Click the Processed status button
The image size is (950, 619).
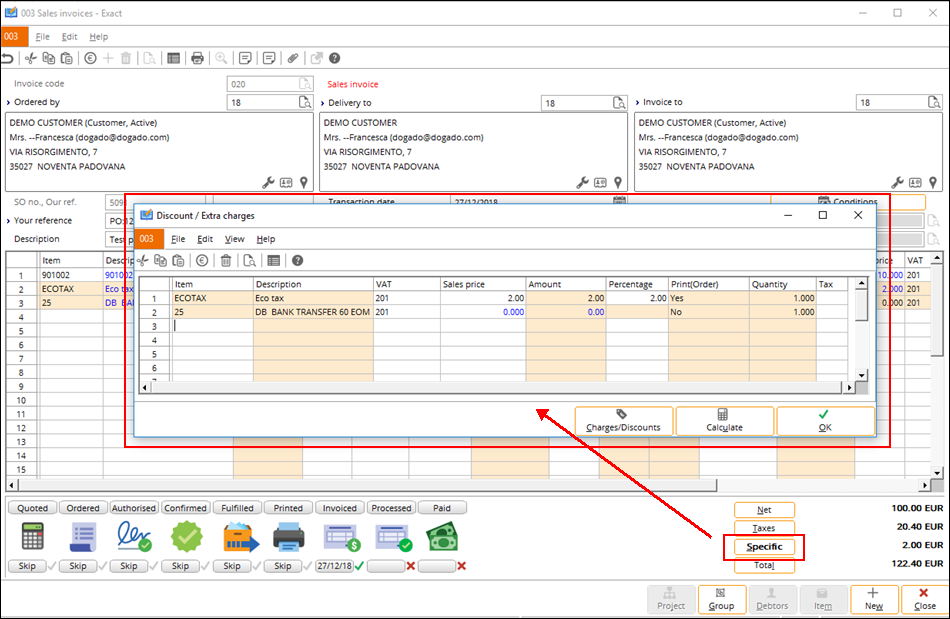[391, 508]
